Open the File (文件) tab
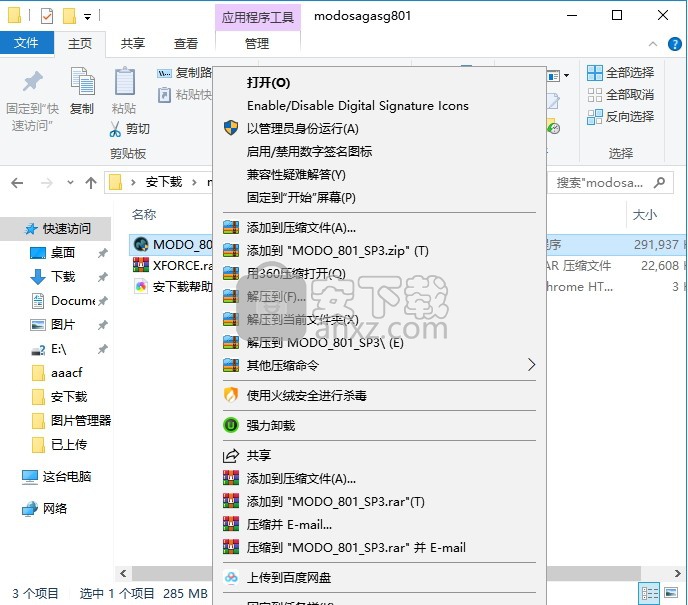This screenshot has width=688, height=605. point(26,43)
